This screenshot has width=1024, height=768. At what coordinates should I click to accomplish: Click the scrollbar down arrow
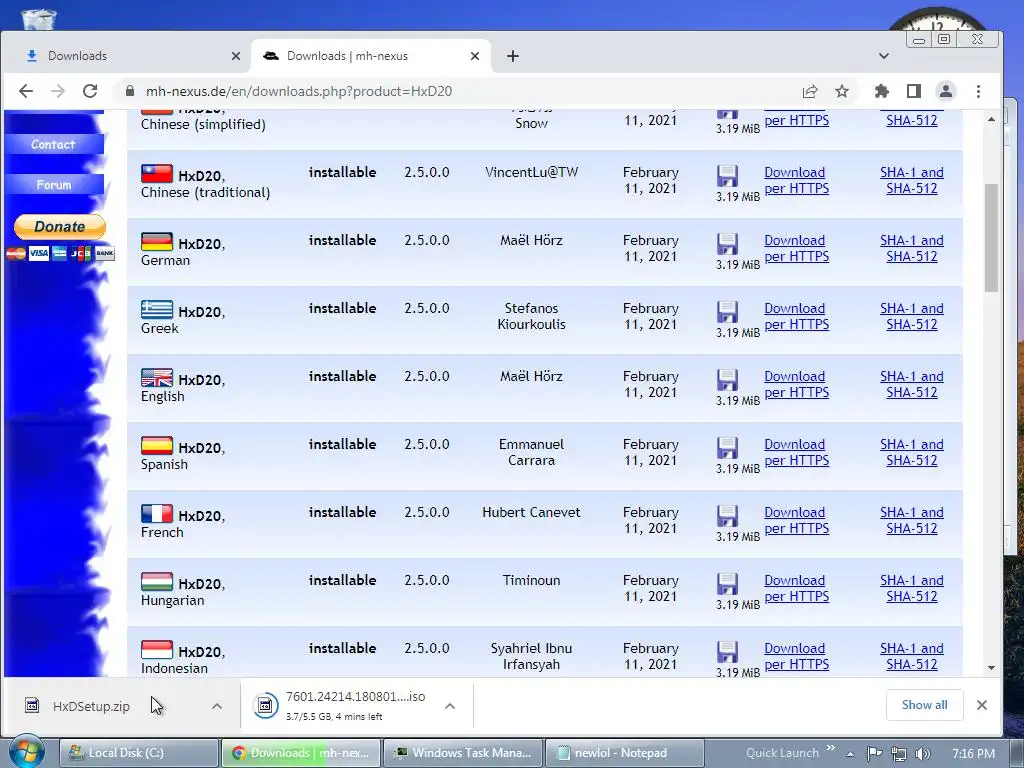[991, 667]
